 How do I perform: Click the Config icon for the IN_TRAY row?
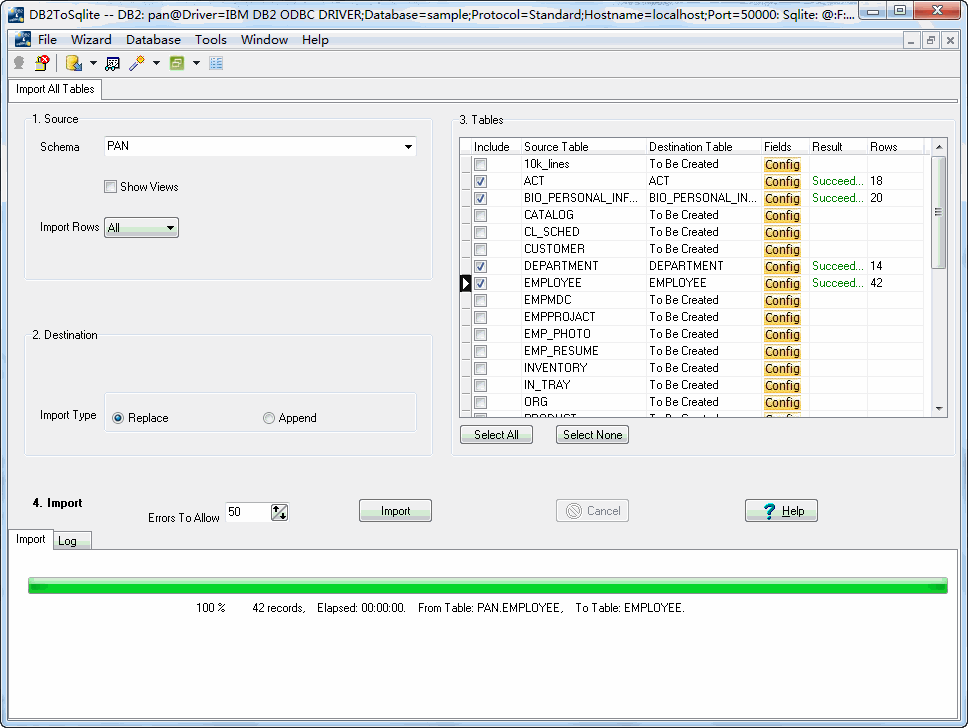click(x=782, y=385)
